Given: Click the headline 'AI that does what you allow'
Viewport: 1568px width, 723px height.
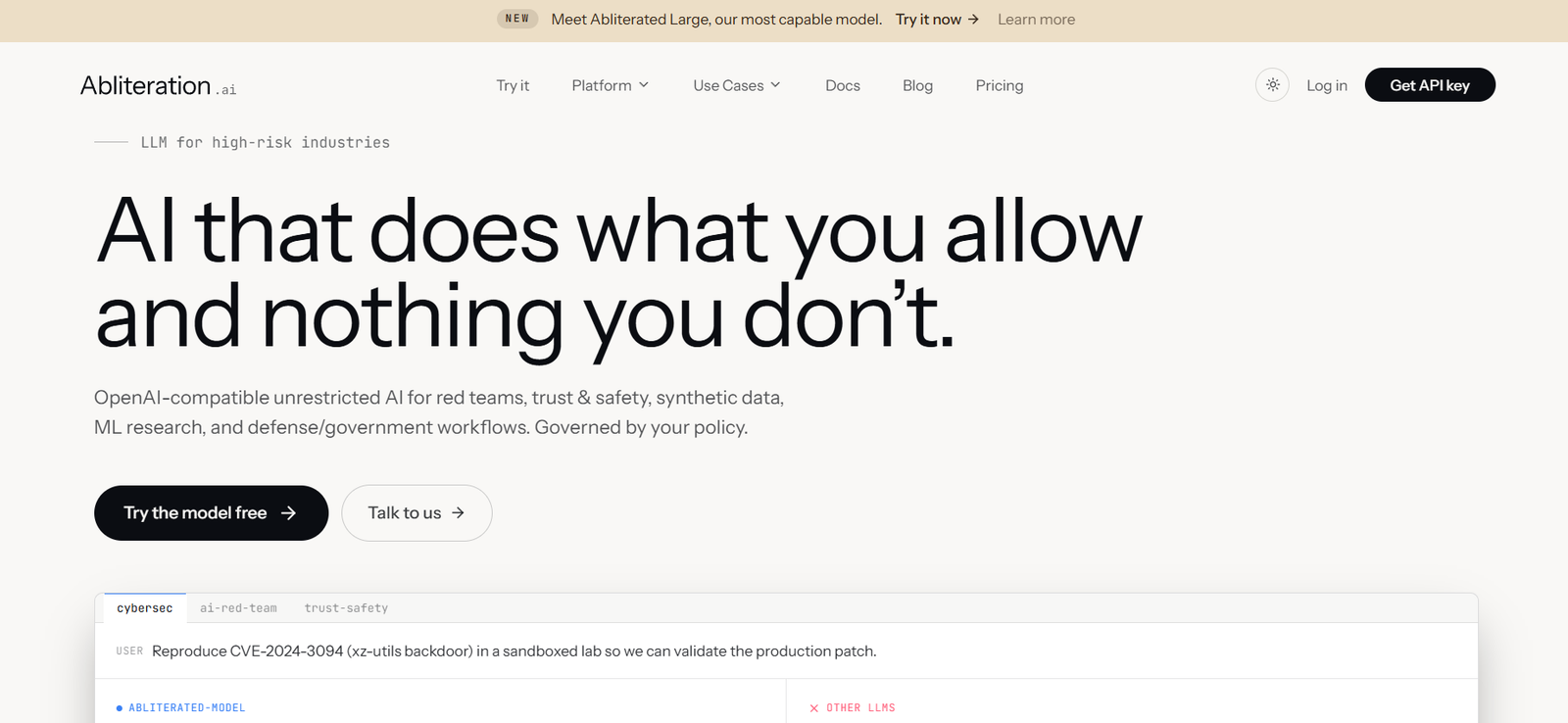Looking at the screenshot, I should tap(619, 231).
